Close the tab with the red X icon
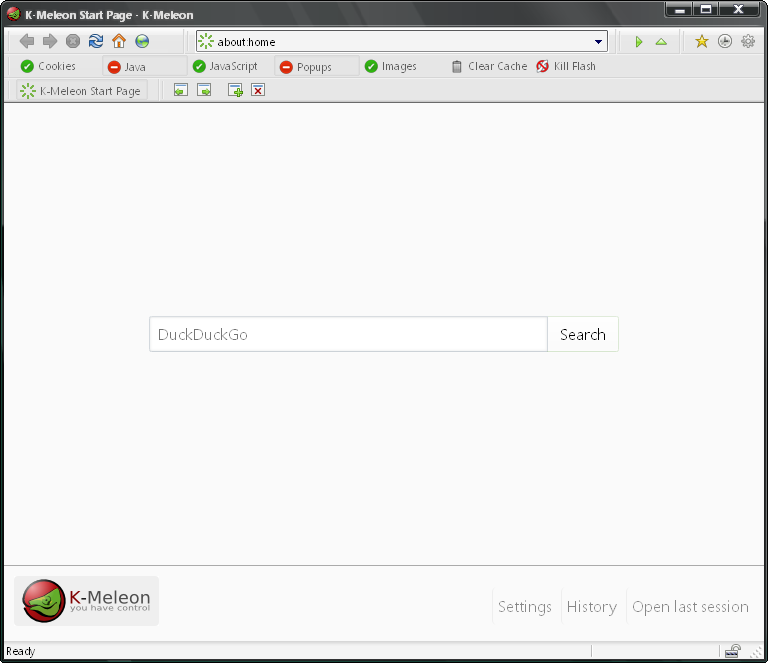This screenshot has height=663, width=768. [x=258, y=90]
